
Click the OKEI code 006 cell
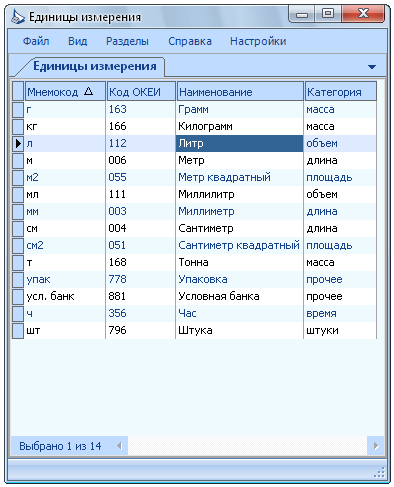(x=141, y=161)
